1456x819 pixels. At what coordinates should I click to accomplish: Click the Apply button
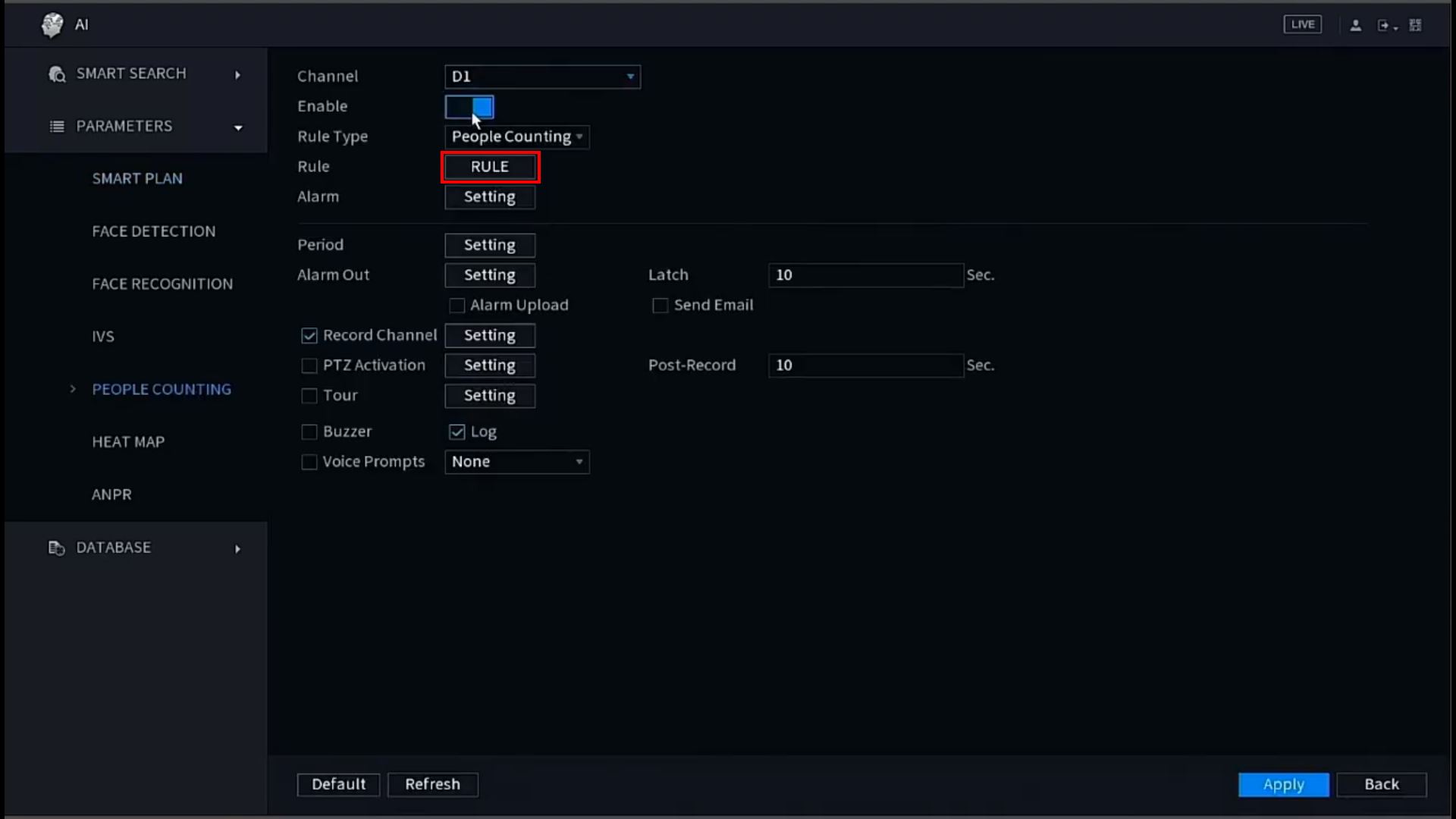1283,784
